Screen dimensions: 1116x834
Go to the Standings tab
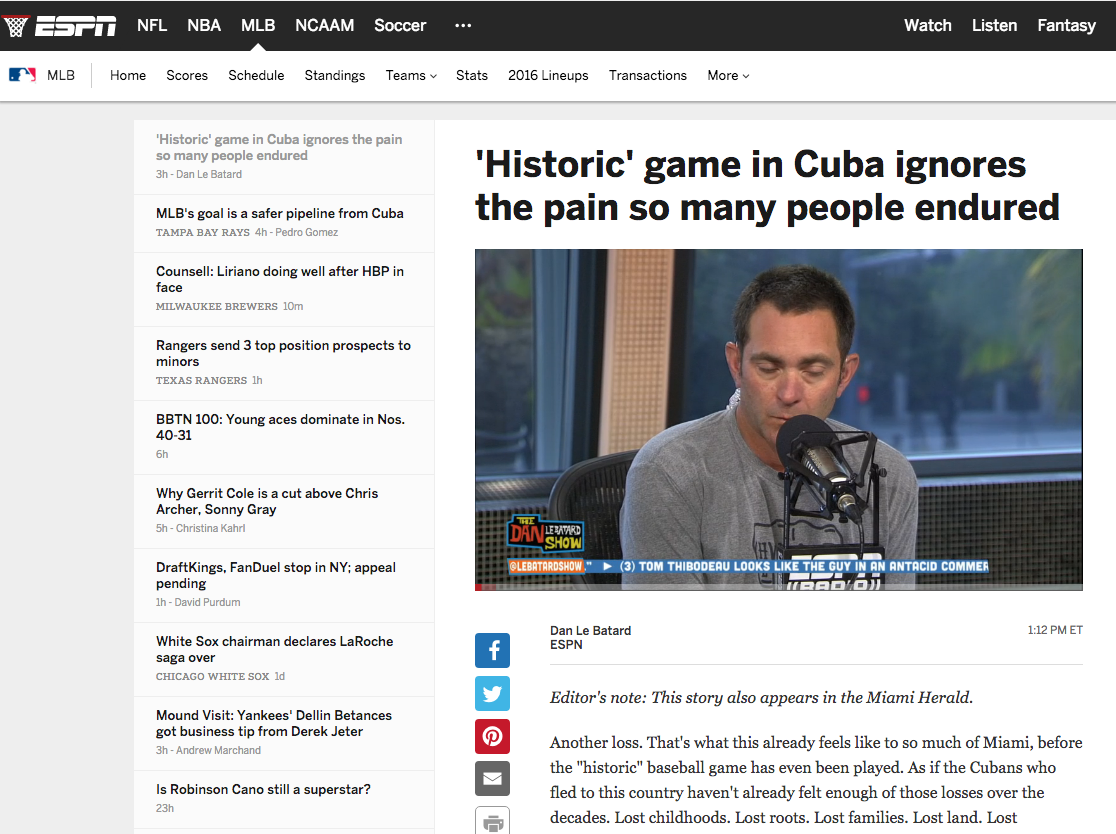point(335,76)
